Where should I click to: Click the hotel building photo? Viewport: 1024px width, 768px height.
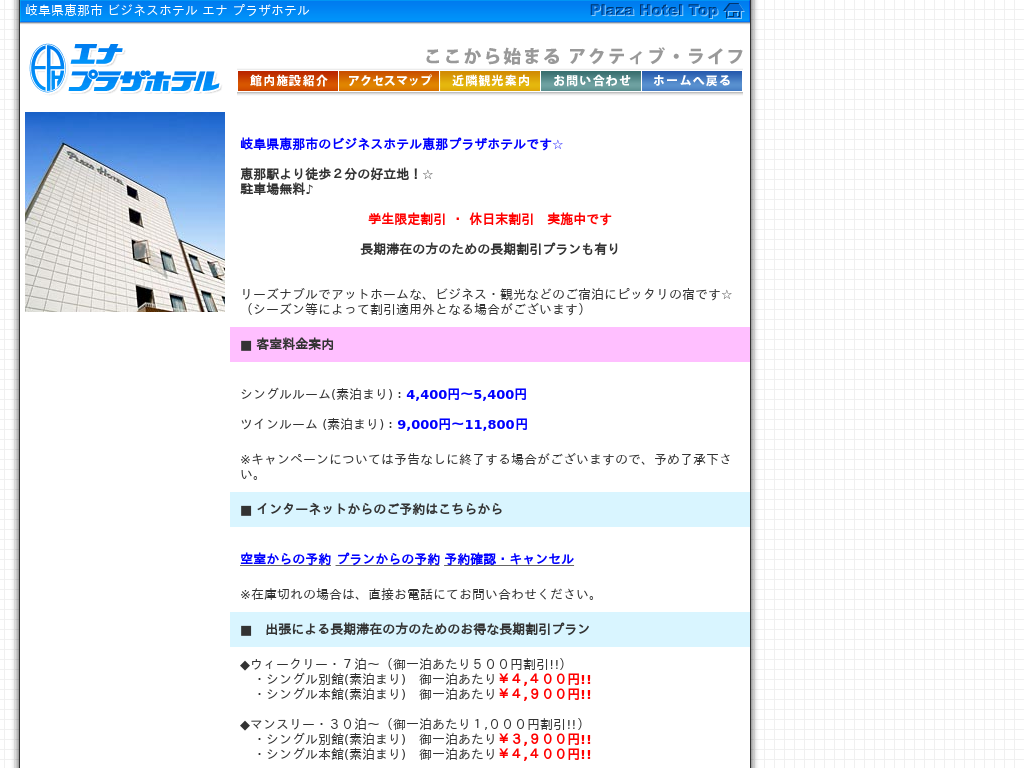point(125,212)
